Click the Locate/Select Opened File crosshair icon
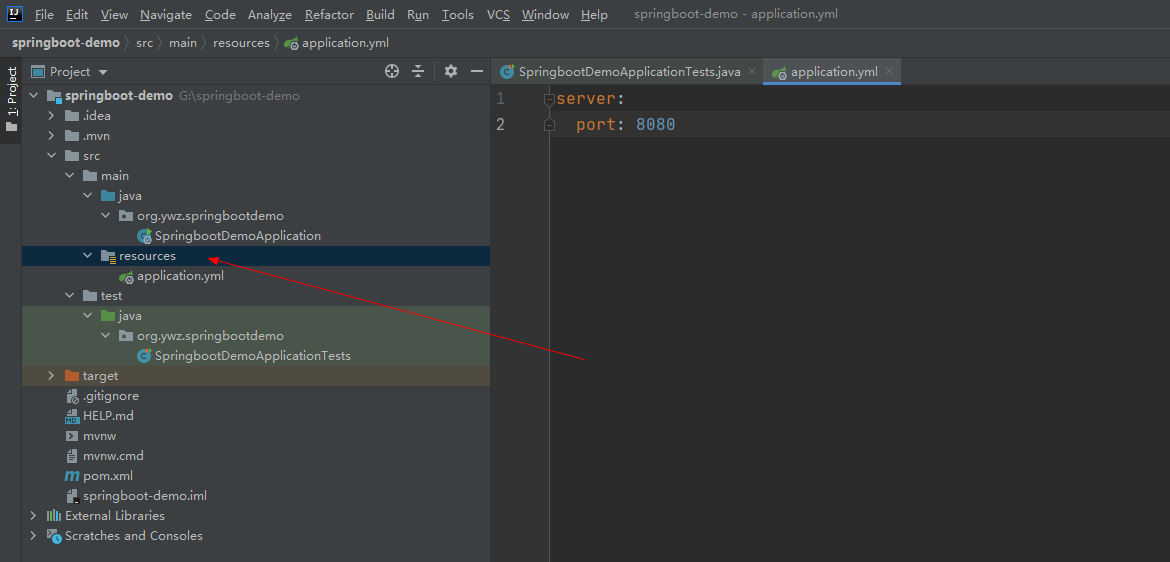The image size is (1170, 562). (x=392, y=72)
